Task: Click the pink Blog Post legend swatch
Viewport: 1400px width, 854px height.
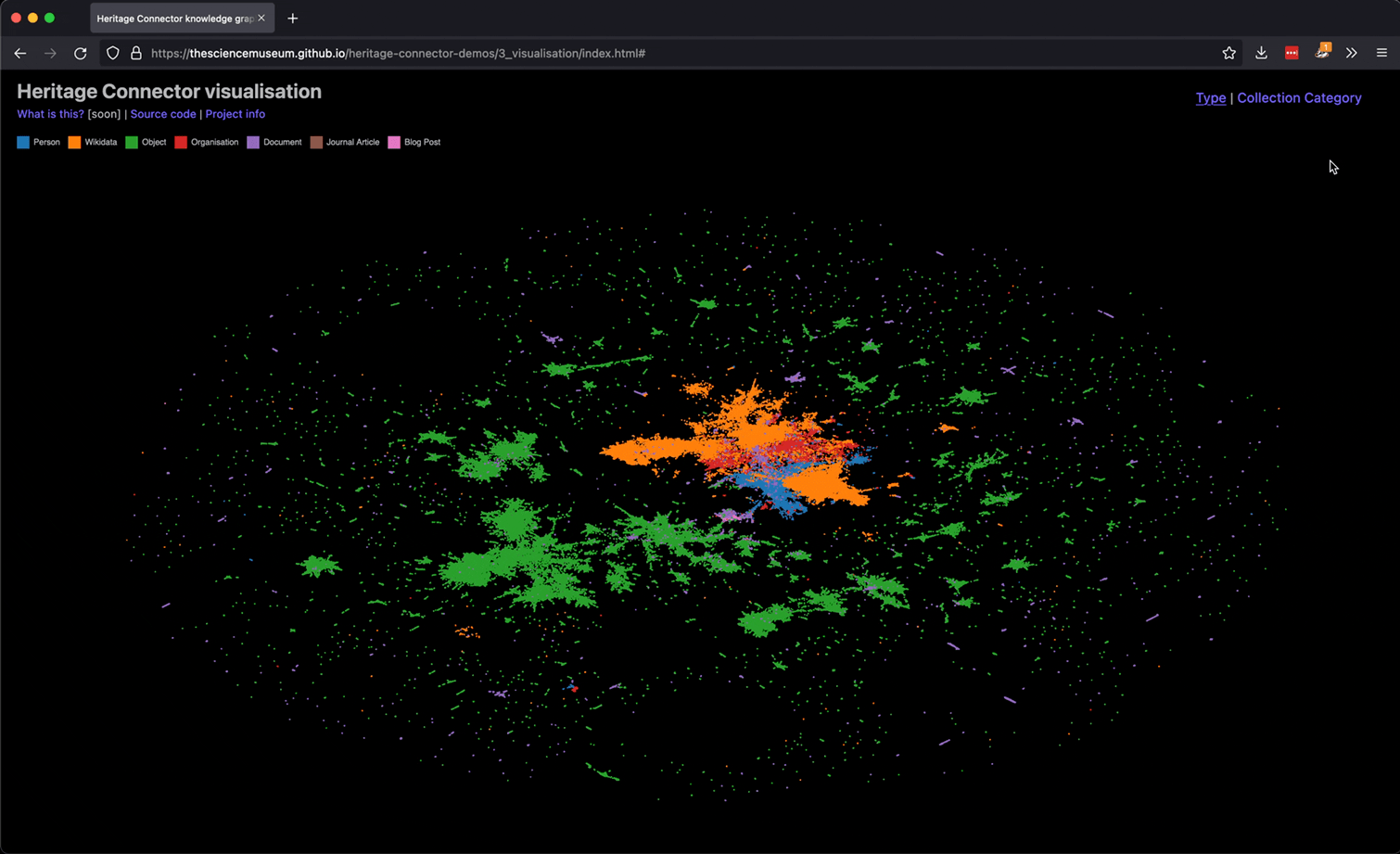Action: pos(394,143)
